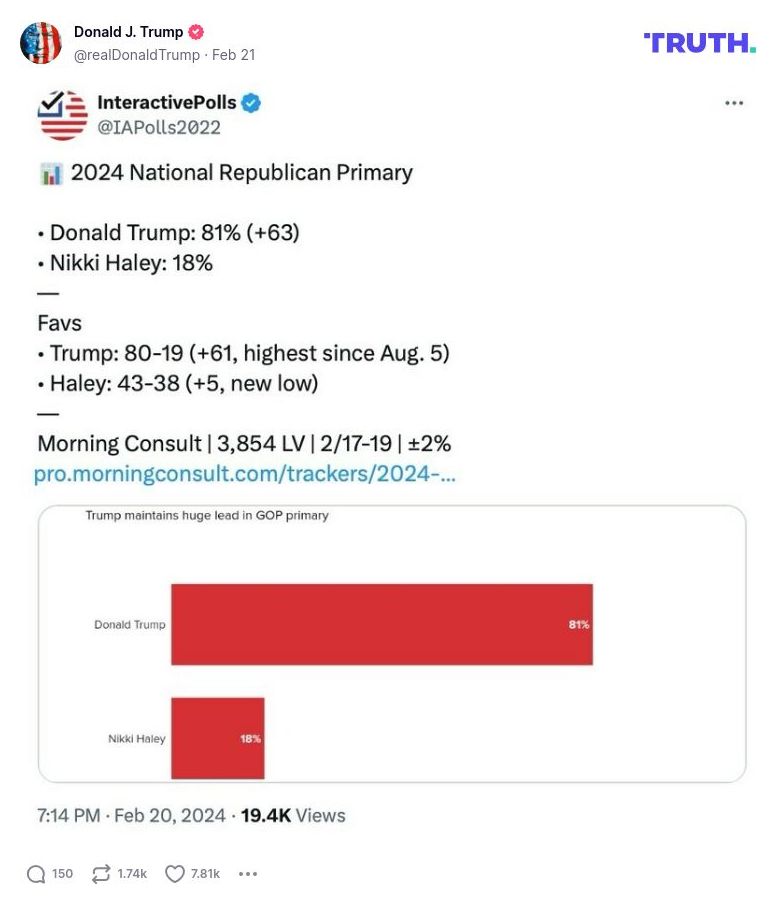The image size is (777, 904).
Task: Click the TRUTH logo in the top corner
Action: [x=700, y=44]
